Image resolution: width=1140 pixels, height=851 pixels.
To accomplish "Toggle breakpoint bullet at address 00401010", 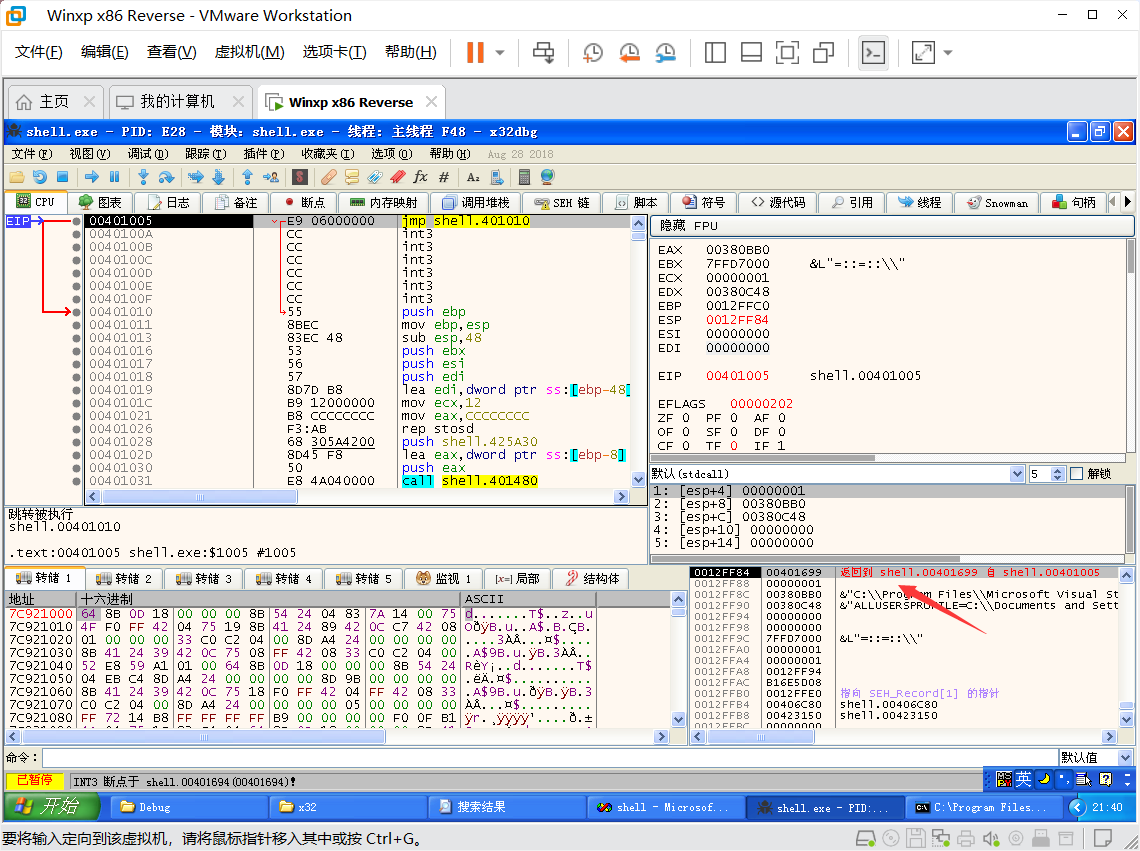I will point(76,312).
